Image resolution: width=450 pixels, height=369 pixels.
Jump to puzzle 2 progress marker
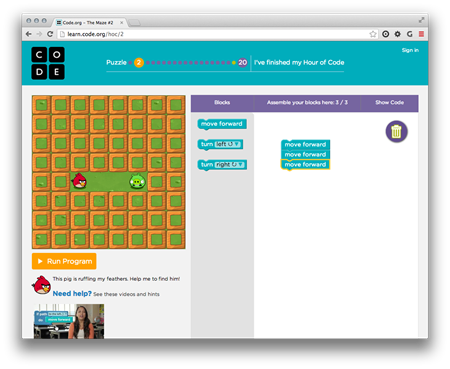[x=139, y=62]
